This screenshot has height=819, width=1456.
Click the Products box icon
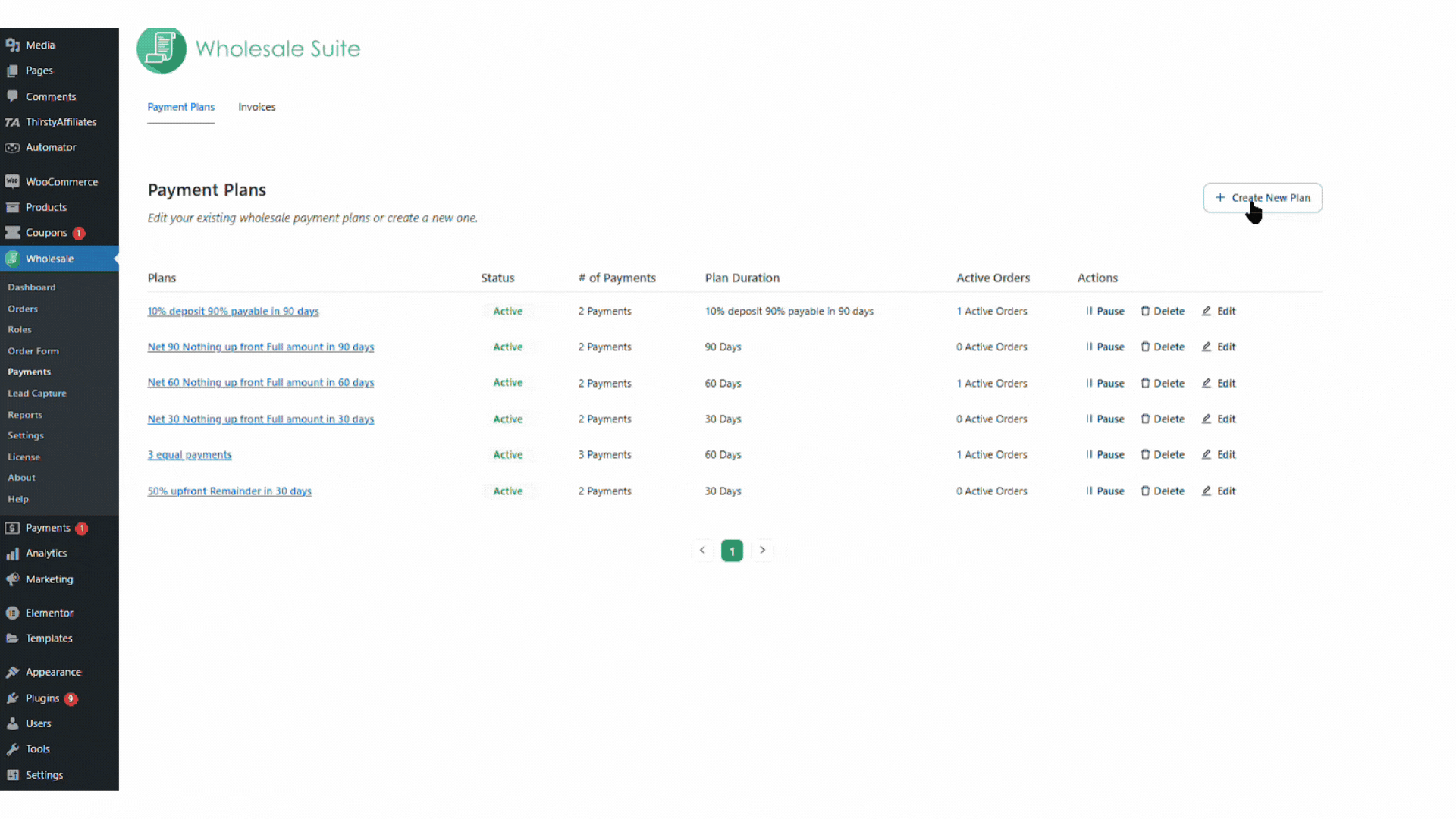coord(12,208)
